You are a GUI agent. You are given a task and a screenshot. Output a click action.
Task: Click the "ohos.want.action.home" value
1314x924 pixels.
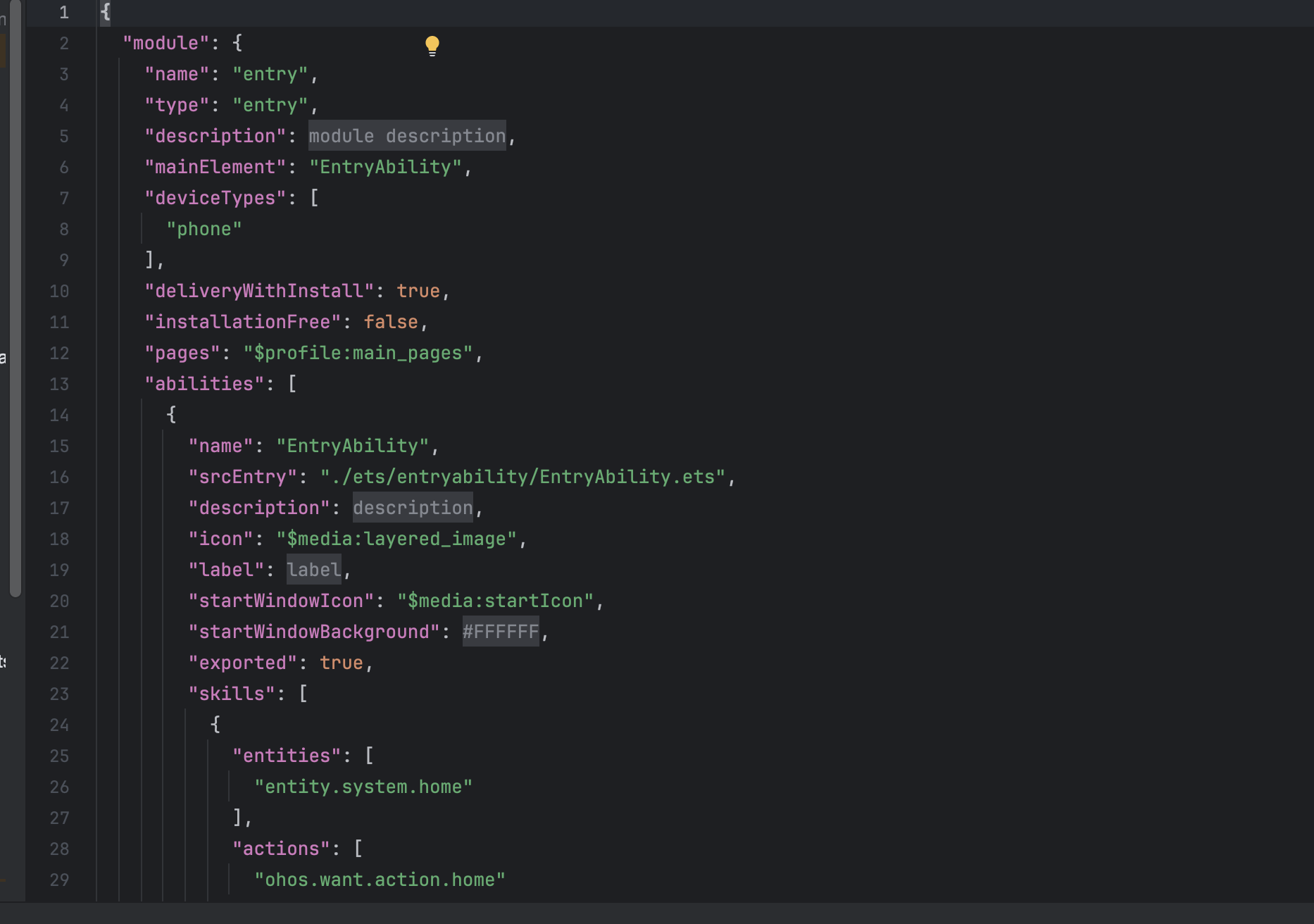click(x=380, y=880)
